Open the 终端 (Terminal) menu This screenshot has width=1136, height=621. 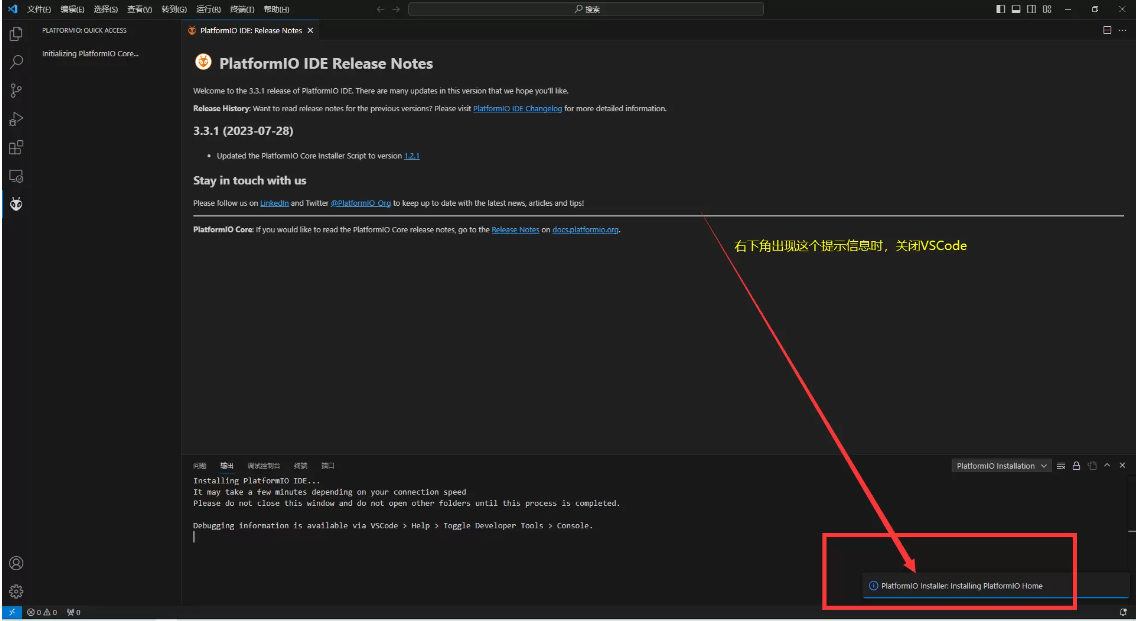pyautogui.click(x=242, y=9)
